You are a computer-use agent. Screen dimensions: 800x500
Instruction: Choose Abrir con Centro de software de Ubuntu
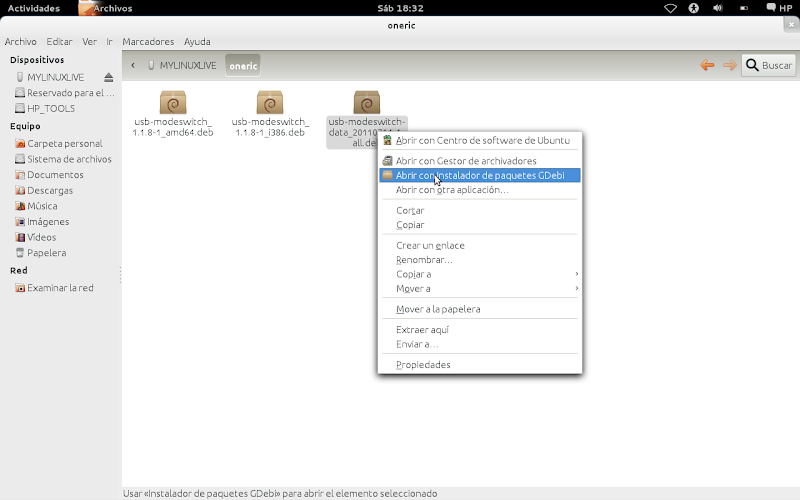coord(480,140)
